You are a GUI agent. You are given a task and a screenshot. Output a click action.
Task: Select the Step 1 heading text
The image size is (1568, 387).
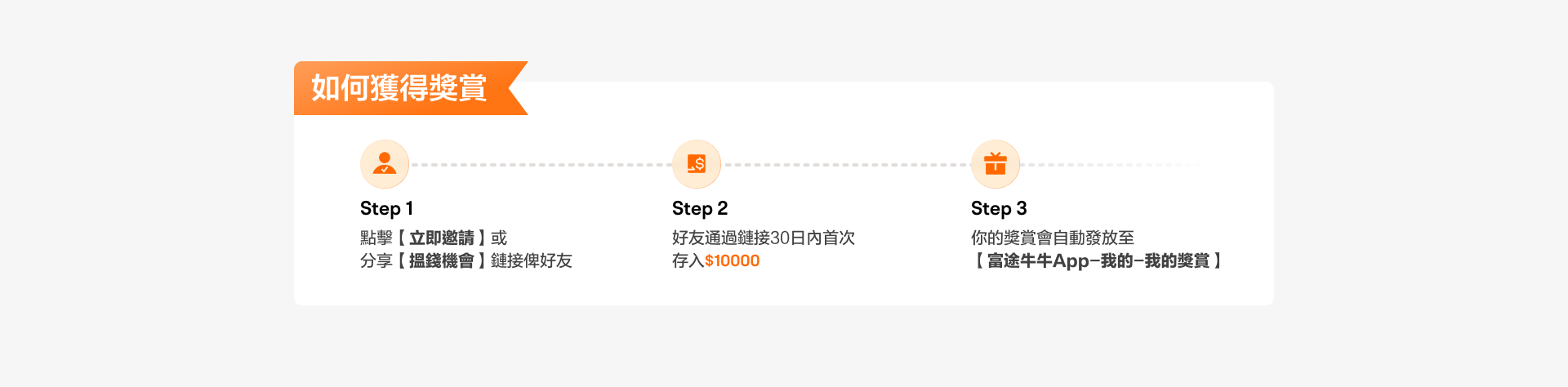386,208
